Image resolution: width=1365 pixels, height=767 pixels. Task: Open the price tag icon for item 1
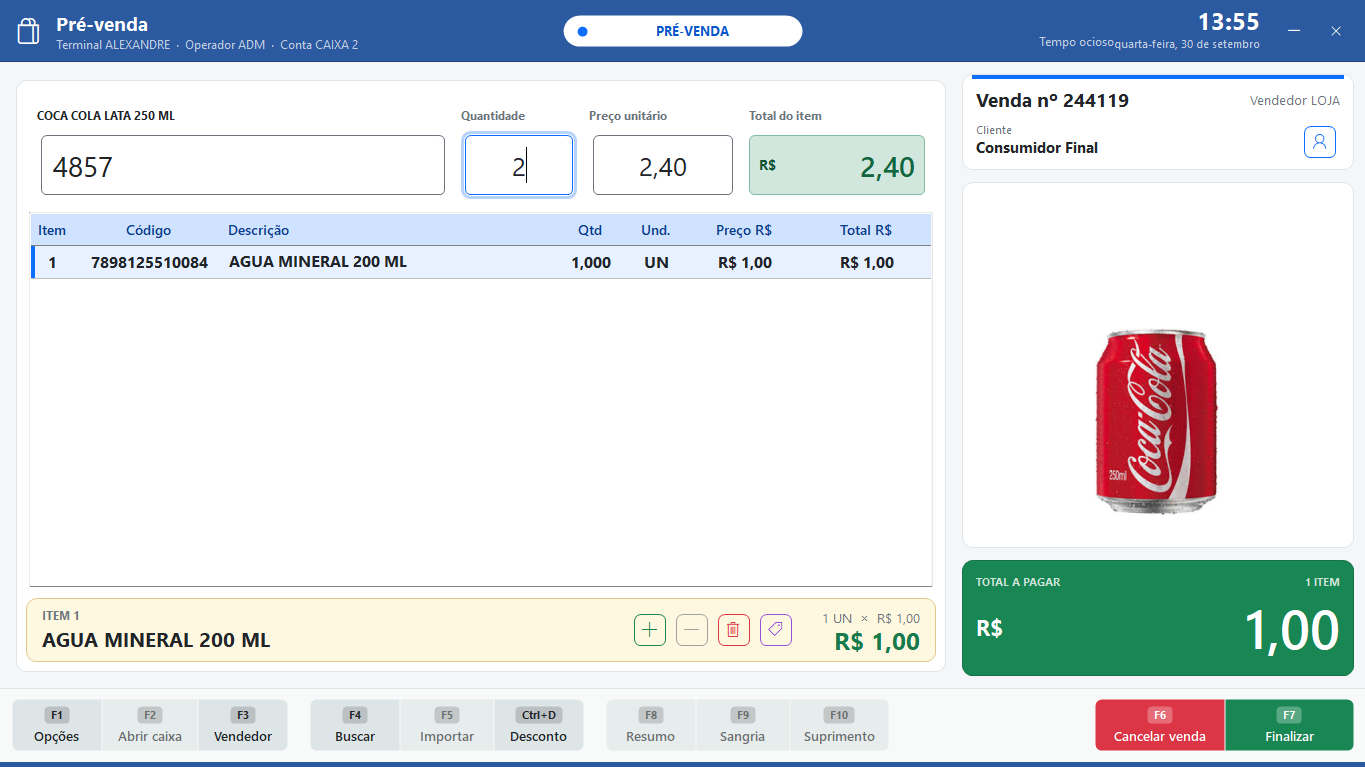pos(776,630)
